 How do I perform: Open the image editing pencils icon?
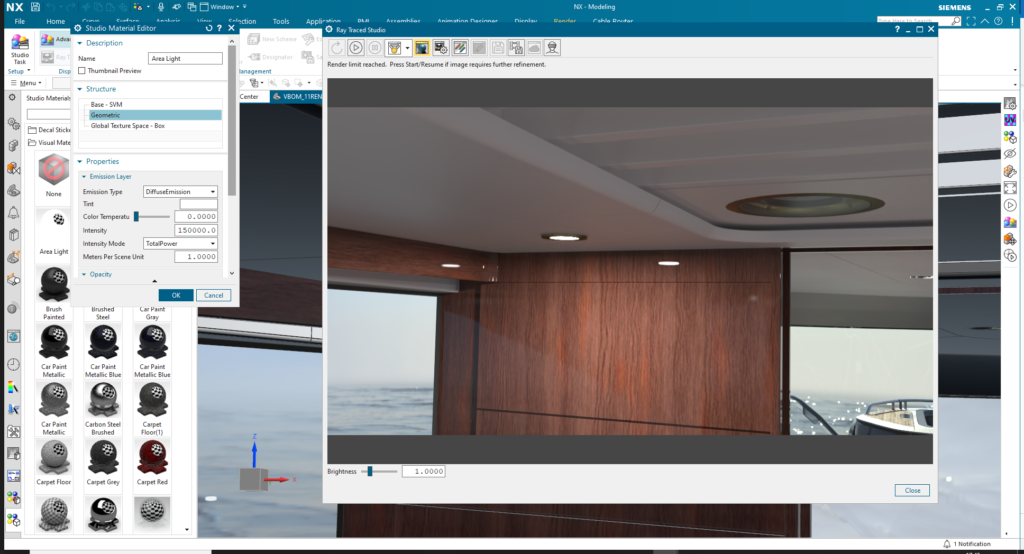pos(460,48)
